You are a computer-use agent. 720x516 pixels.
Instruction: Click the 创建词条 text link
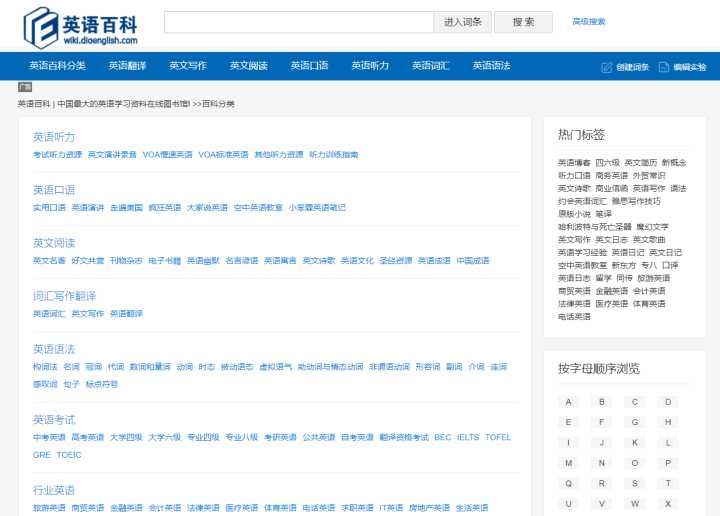click(x=632, y=67)
